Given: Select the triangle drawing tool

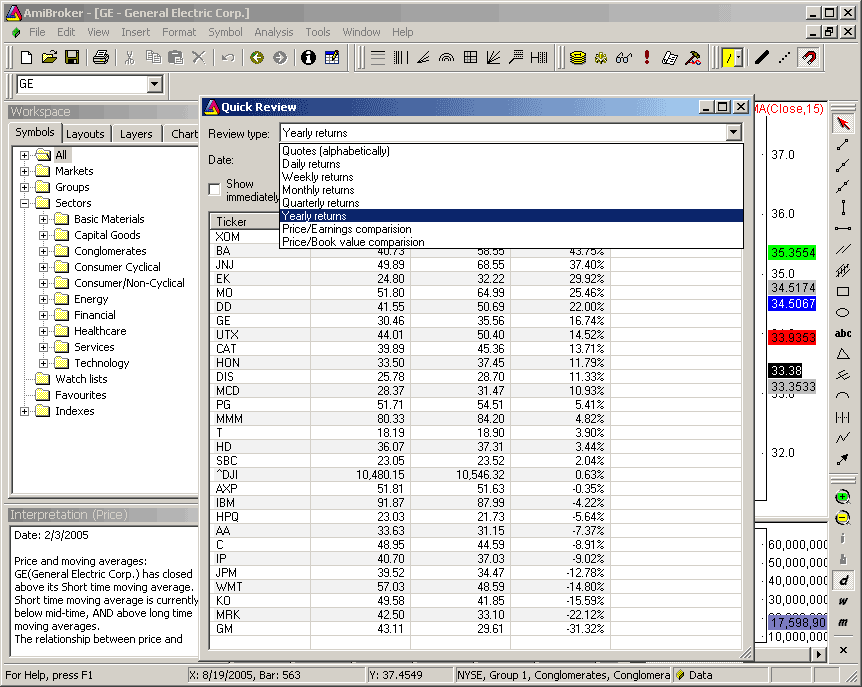Looking at the screenshot, I should click(843, 354).
